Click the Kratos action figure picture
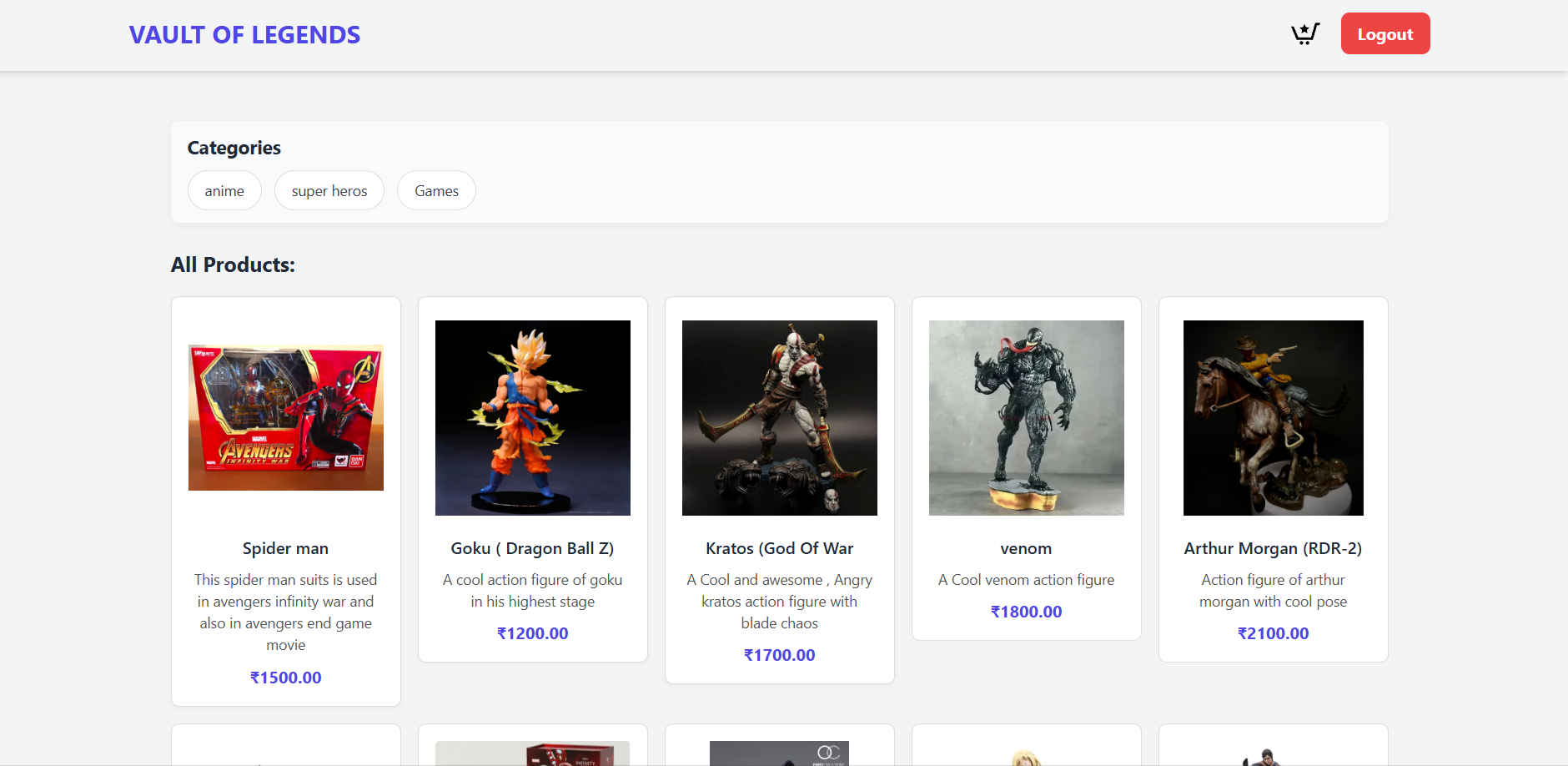The width and height of the screenshot is (1568, 766). pos(779,417)
